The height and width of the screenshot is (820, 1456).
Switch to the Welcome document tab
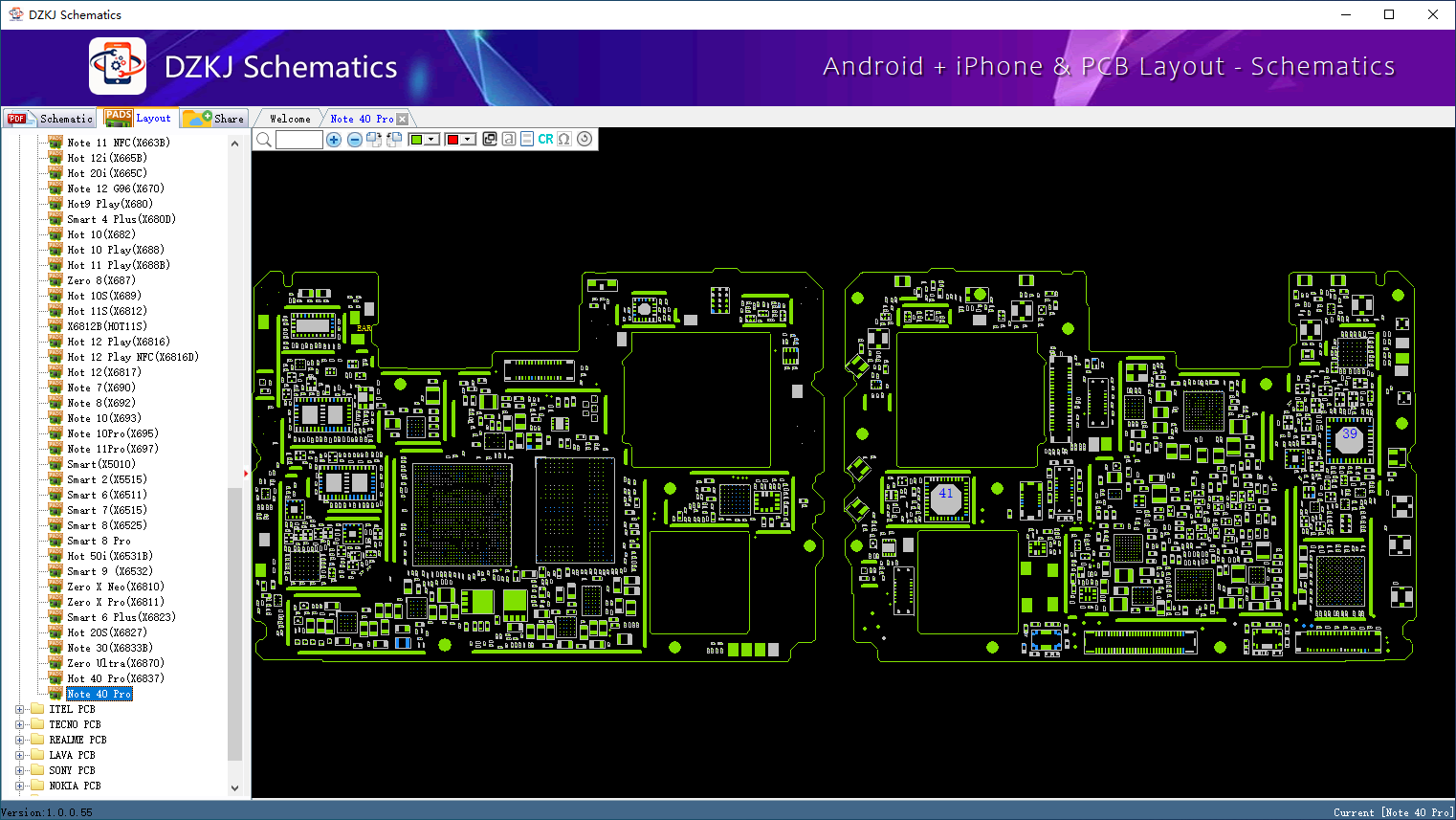point(290,119)
